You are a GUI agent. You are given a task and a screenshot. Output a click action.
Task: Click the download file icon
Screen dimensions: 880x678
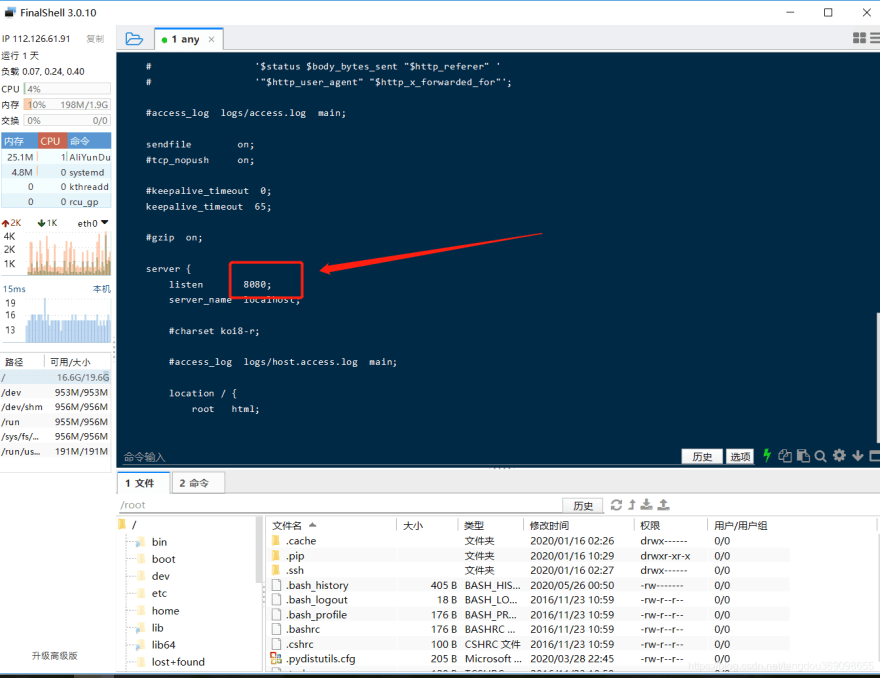[x=647, y=505]
